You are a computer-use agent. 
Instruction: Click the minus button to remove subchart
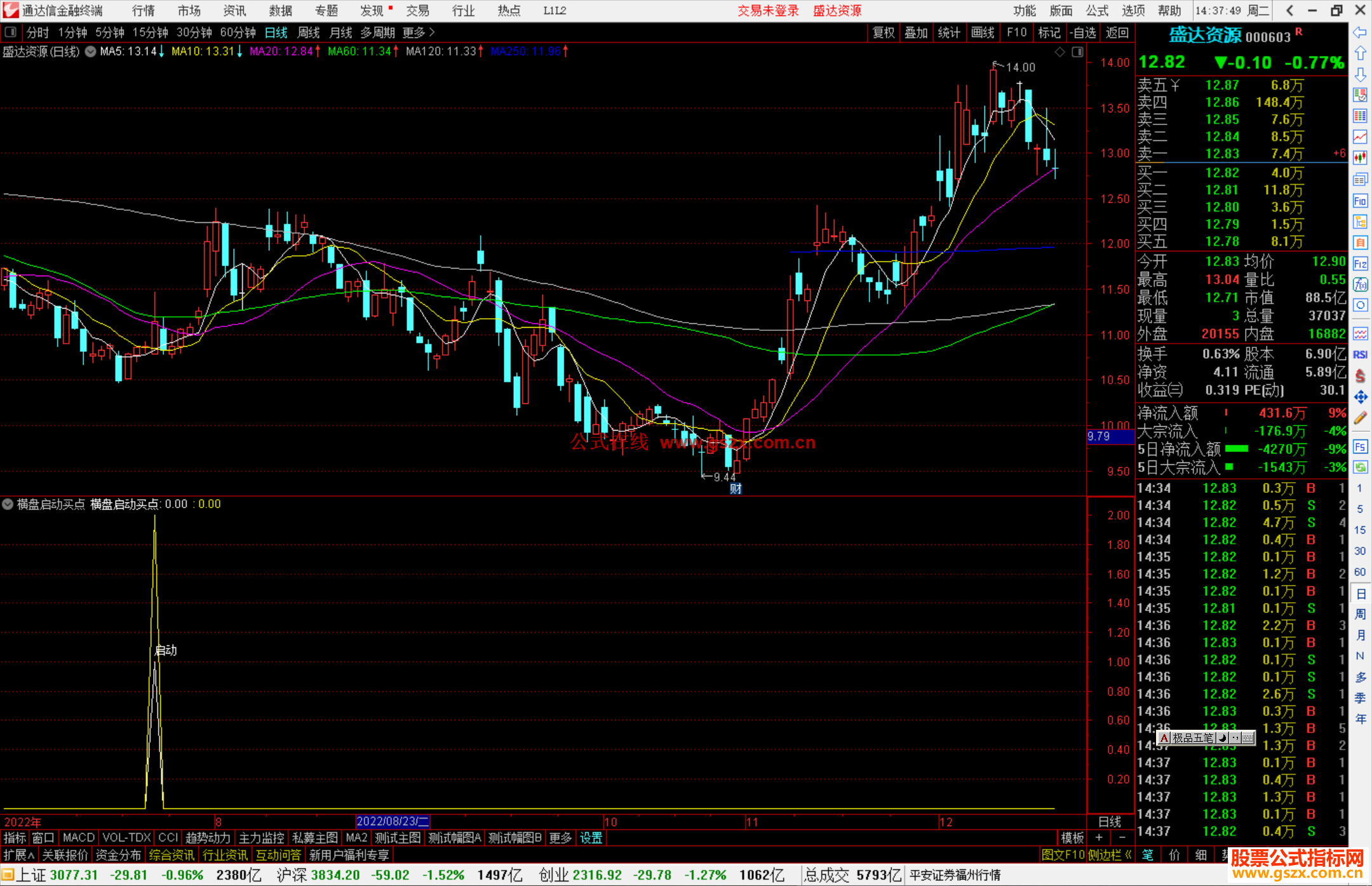(1122, 838)
